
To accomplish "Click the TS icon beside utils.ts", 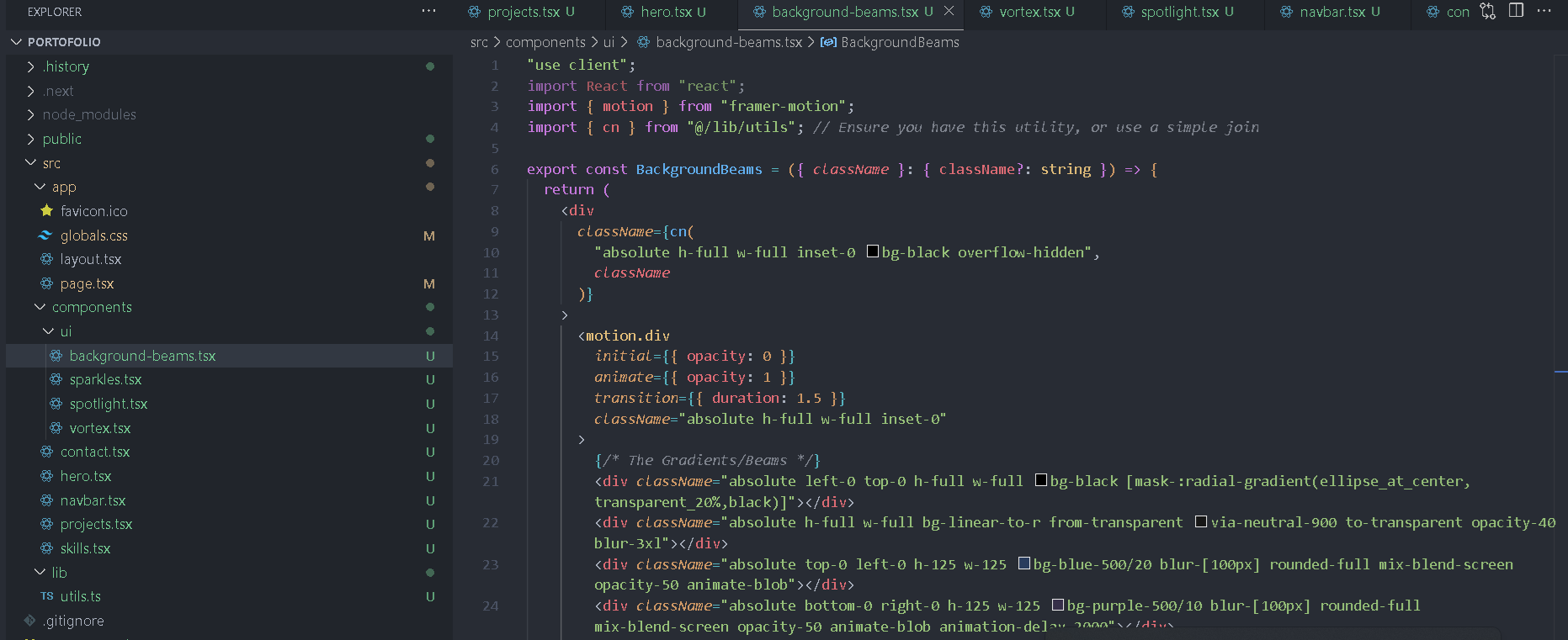I will 47,596.
